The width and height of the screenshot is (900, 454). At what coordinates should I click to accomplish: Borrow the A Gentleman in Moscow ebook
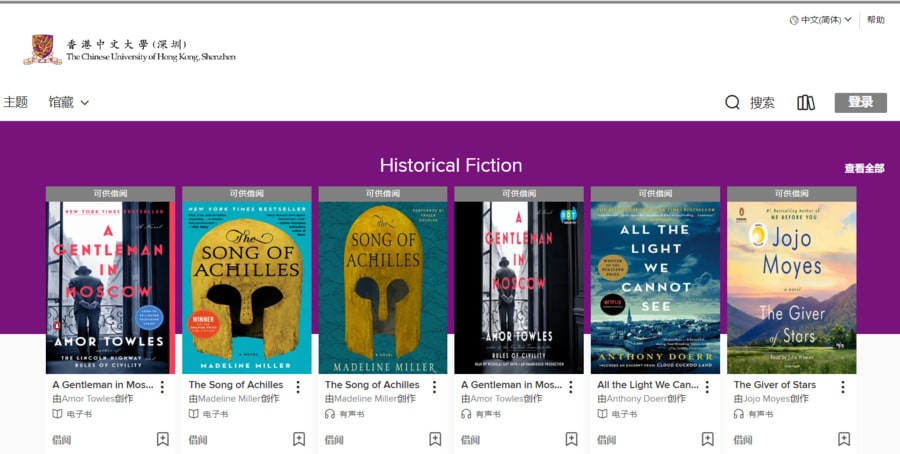click(x=62, y=440)
